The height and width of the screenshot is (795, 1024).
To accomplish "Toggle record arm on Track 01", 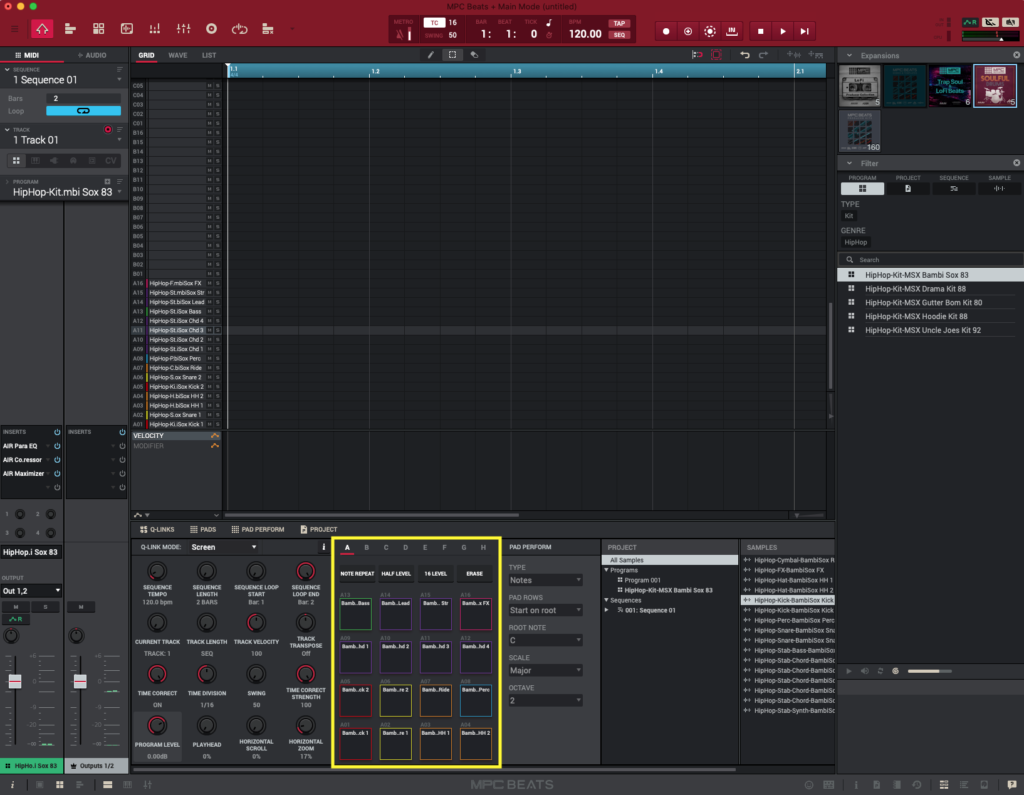I will [108, 129].
